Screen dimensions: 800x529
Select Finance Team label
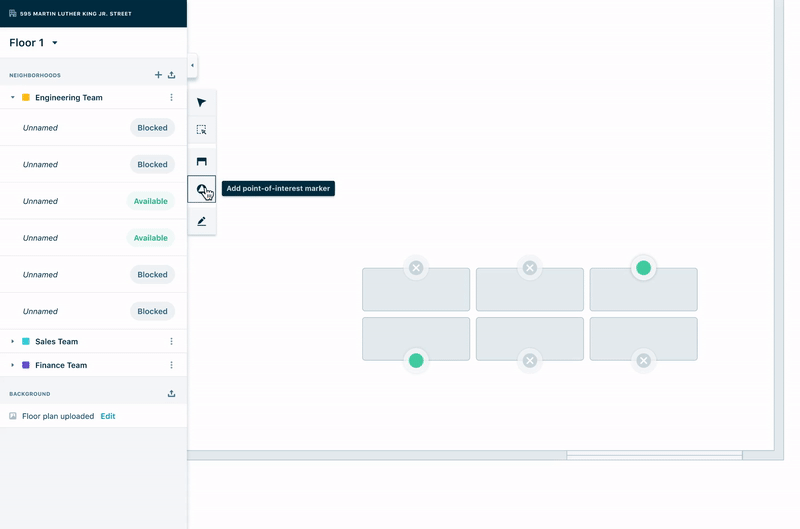(61, 365)
